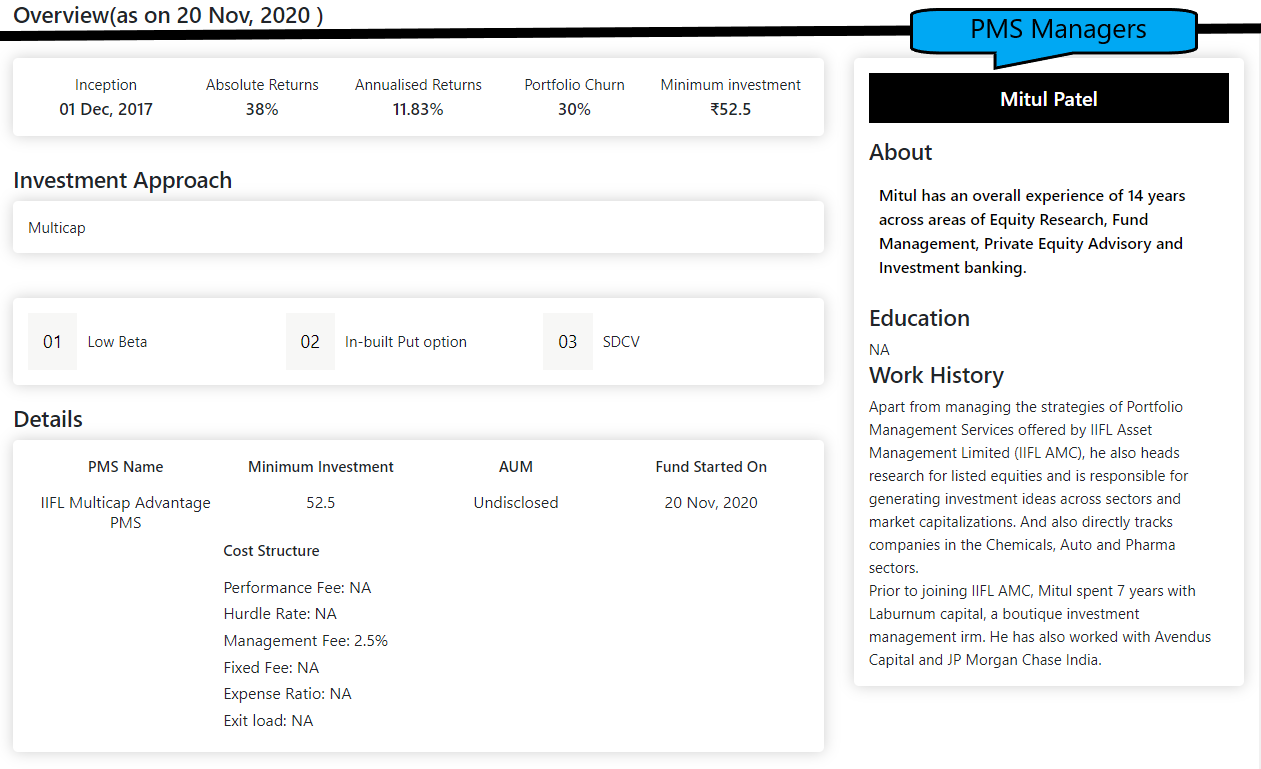
Task: Select the SDCV feature
Action: 621,342
